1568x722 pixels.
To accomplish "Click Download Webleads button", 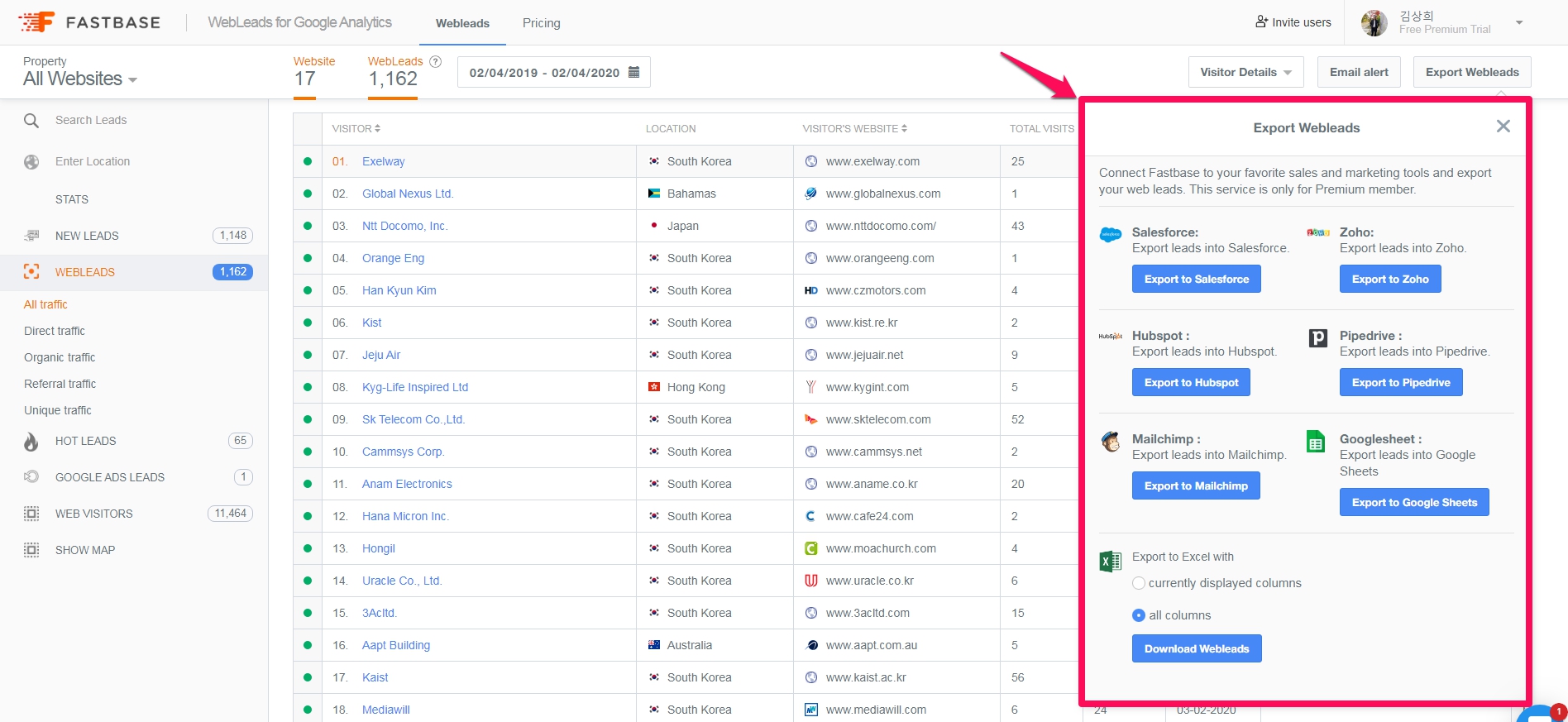I will (1196, 649).
